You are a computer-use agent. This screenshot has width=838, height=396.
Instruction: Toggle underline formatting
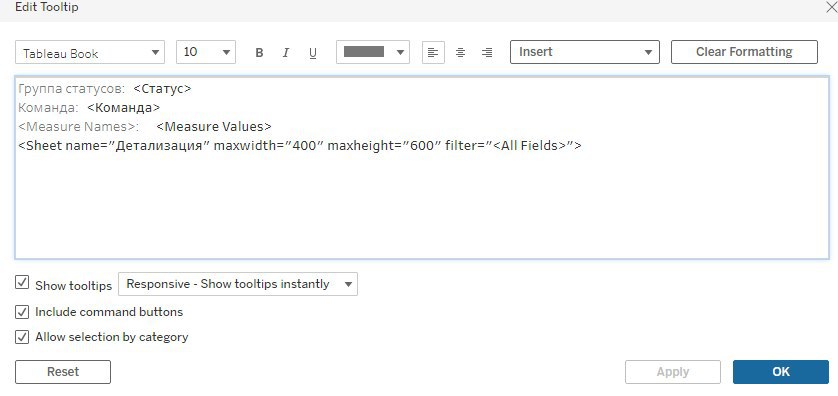[x=313, y=53]
